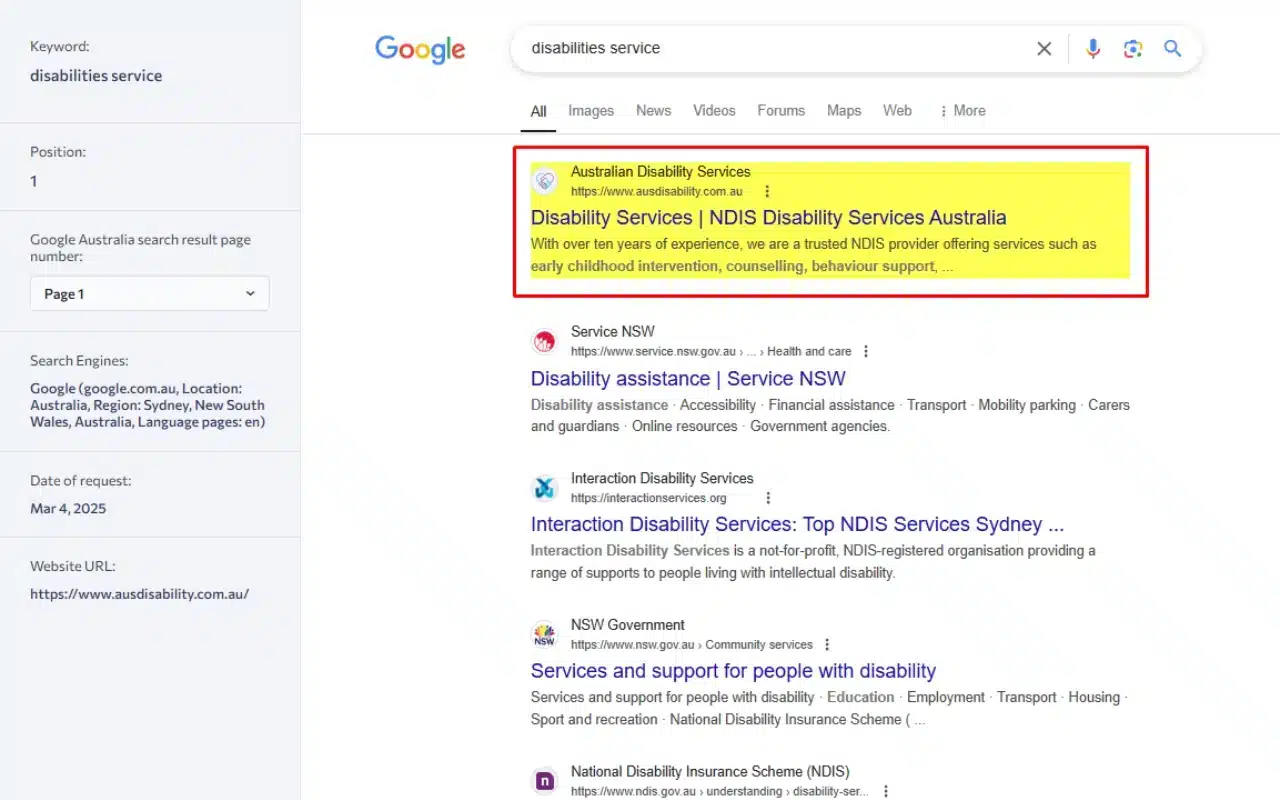
Task: Expand the Page 1 dropdown
Action: point(149,294)
